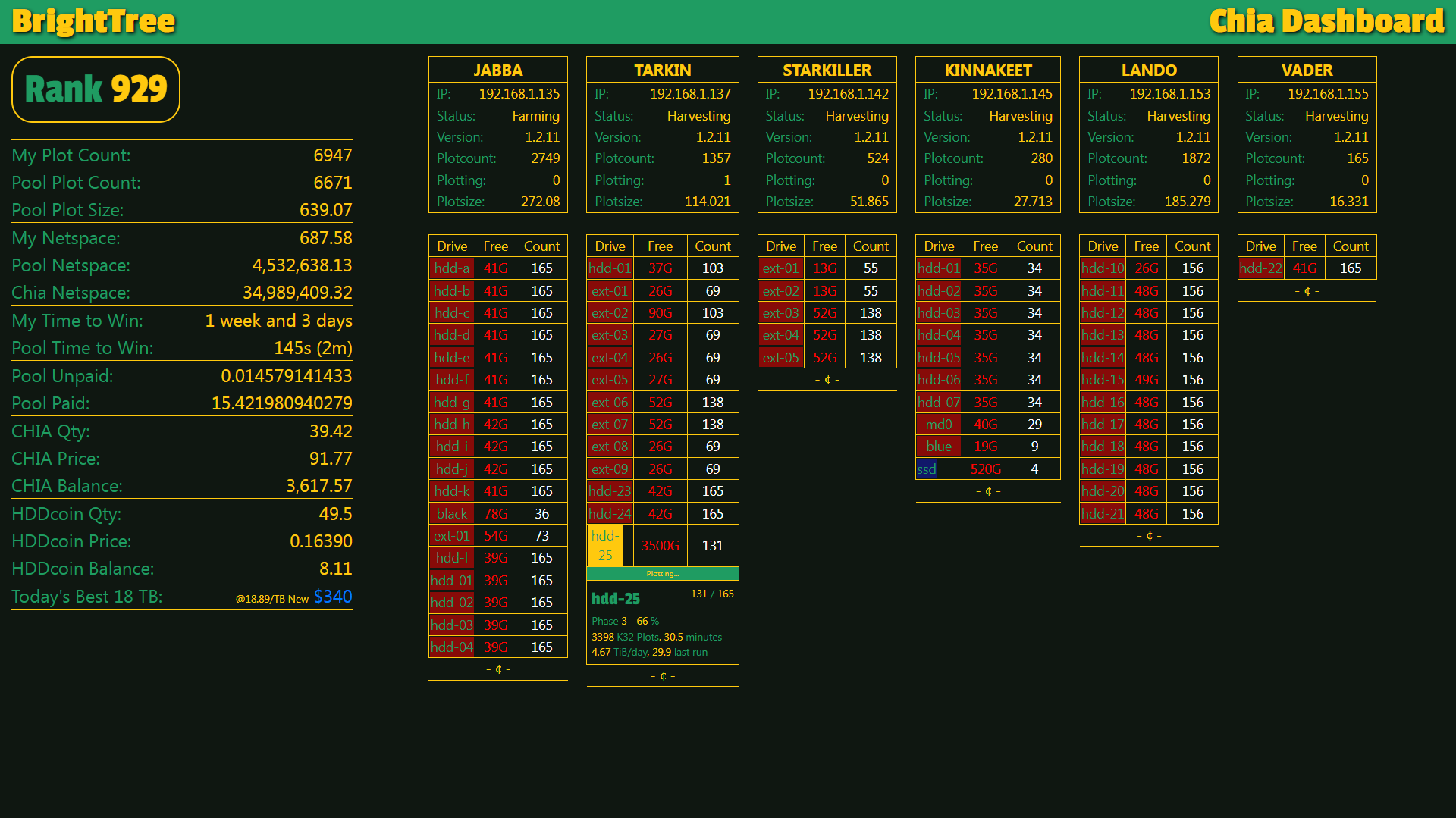Toggle the ¢ divider under STARKILLER's drives
Viewport: 1456px width, 818px height.
[827, 380]
